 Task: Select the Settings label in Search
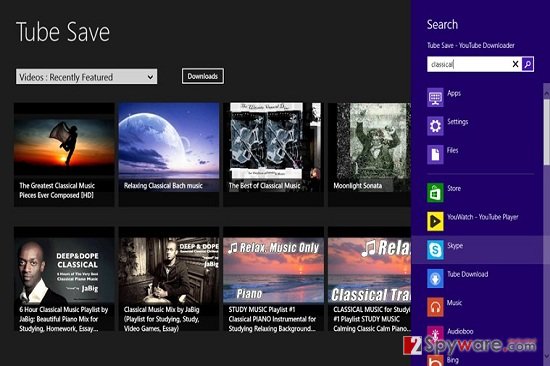tap(457, 122)
